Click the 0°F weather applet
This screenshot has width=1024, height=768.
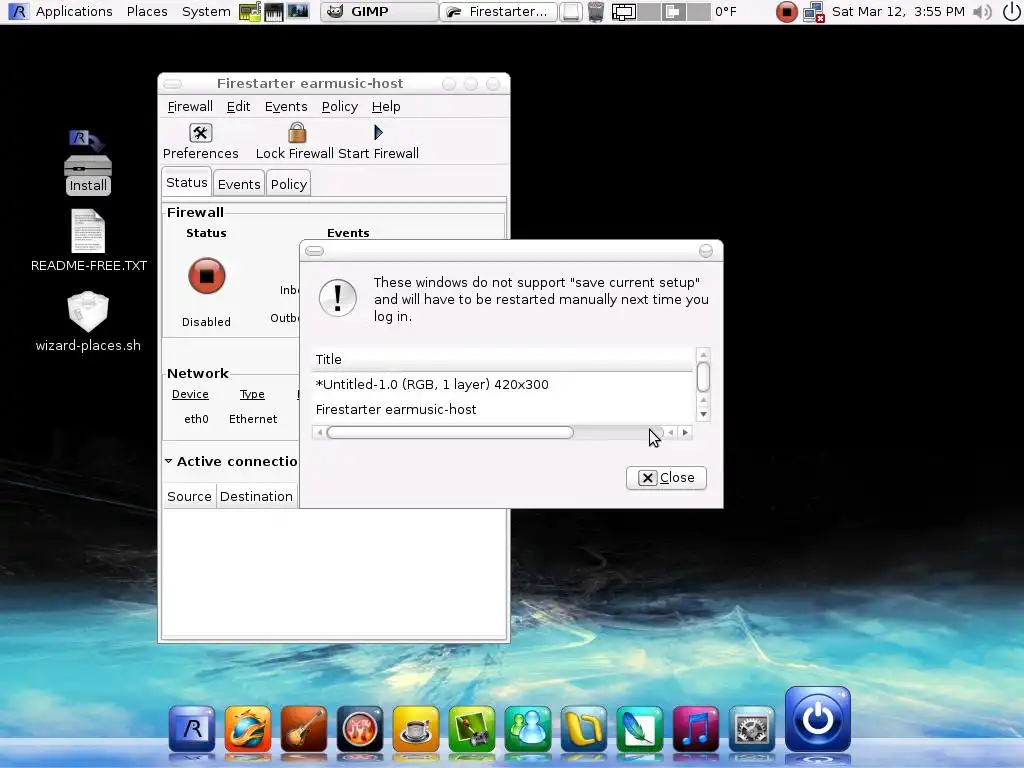point(726,12)
